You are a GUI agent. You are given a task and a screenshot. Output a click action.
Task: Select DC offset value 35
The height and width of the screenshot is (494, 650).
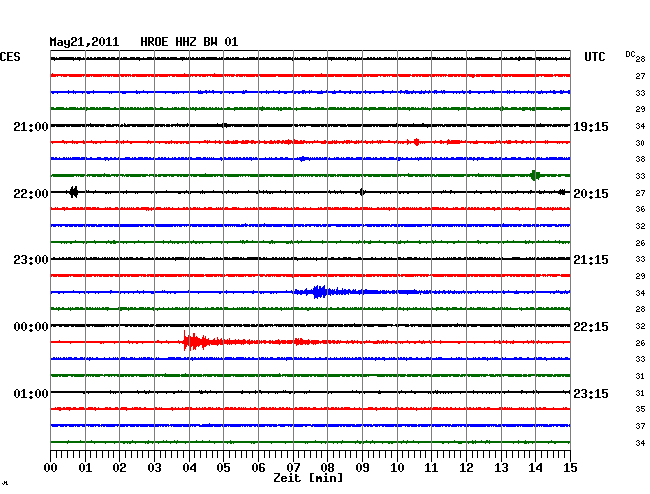[x=640, y=409]
